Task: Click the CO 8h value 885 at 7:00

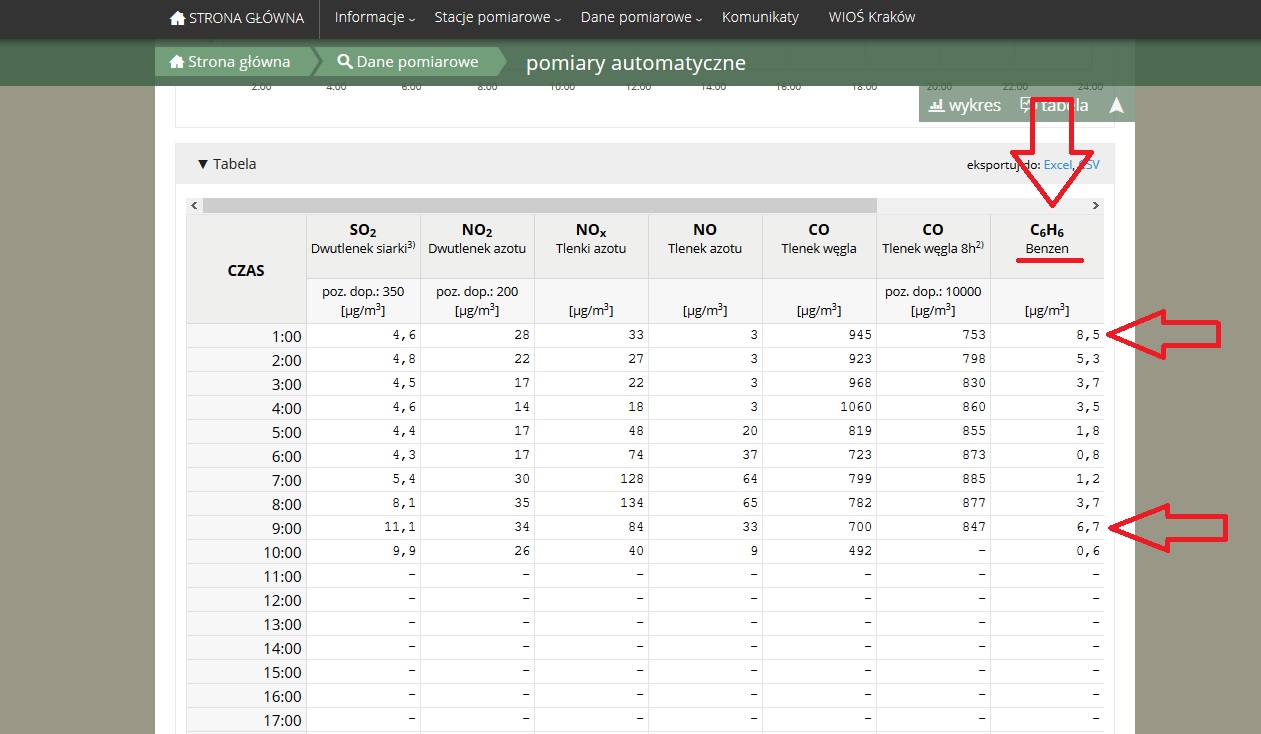Action: (x=973, y=479)
